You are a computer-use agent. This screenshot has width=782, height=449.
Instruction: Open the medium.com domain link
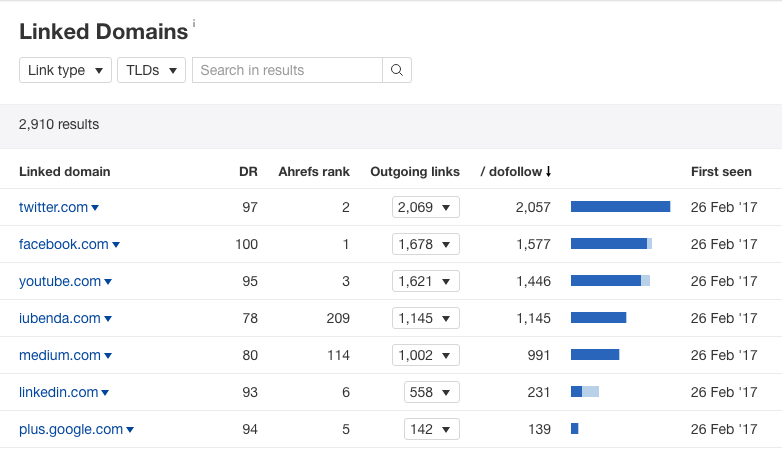60,355
